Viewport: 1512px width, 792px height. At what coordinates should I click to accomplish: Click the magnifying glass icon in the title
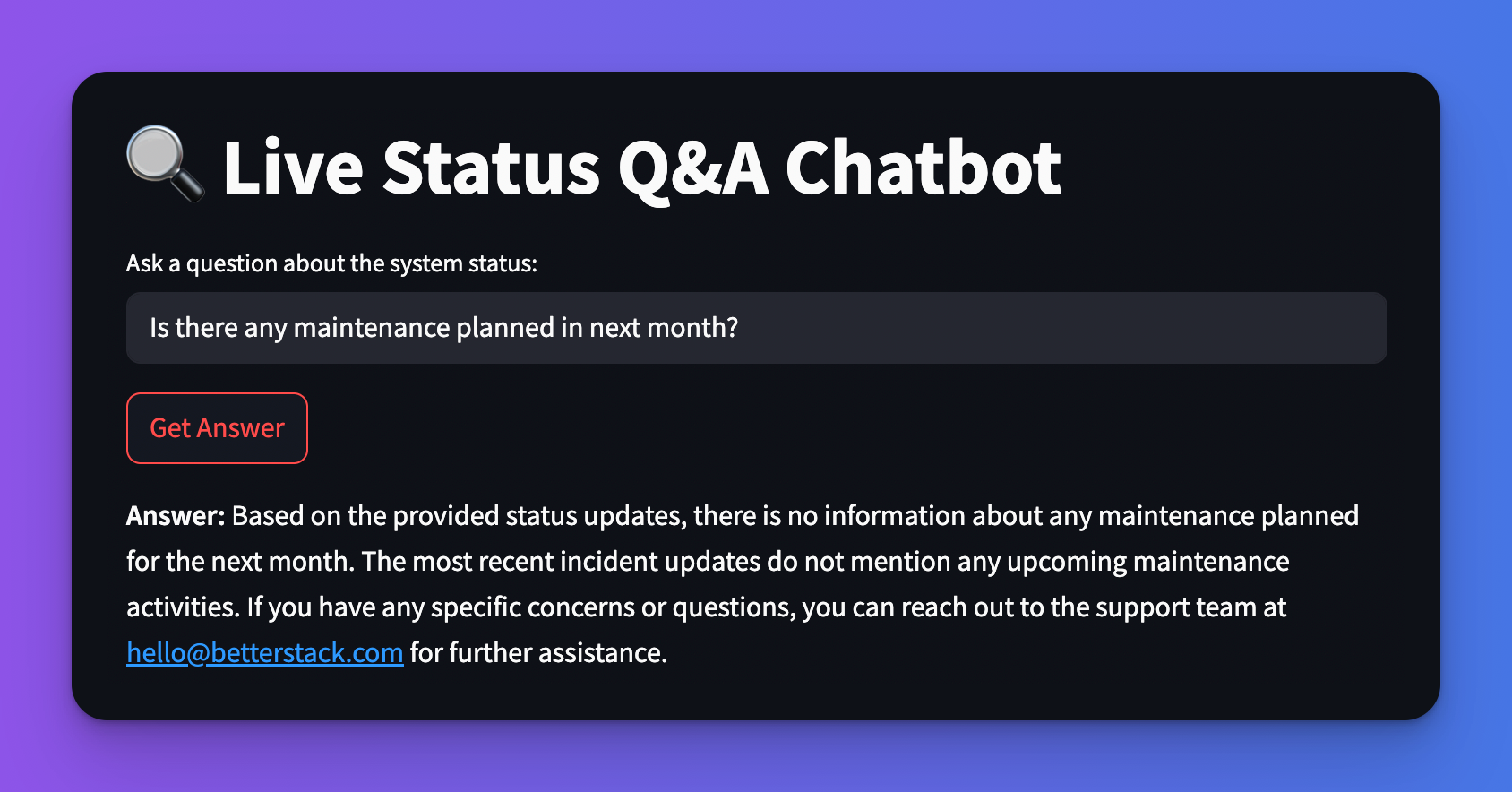coord(165,163)
